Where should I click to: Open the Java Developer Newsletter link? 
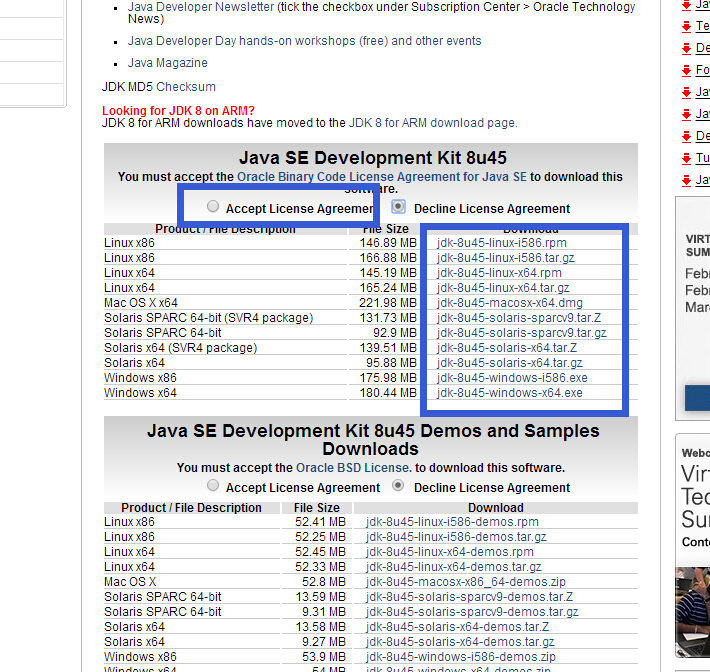(x=201, y=7)
